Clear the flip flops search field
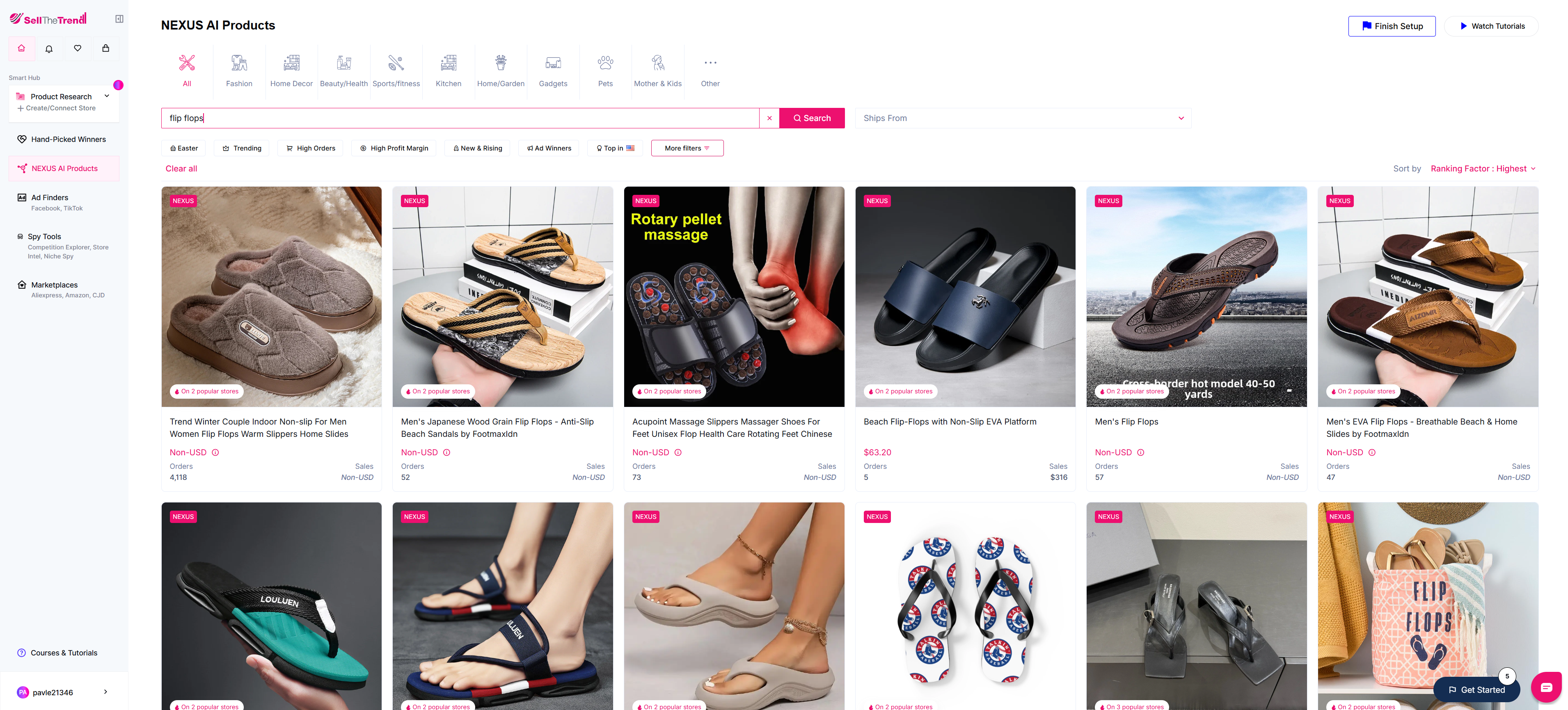The width and height of the screenshot is (1568, 710). click(x=769, y=117)
